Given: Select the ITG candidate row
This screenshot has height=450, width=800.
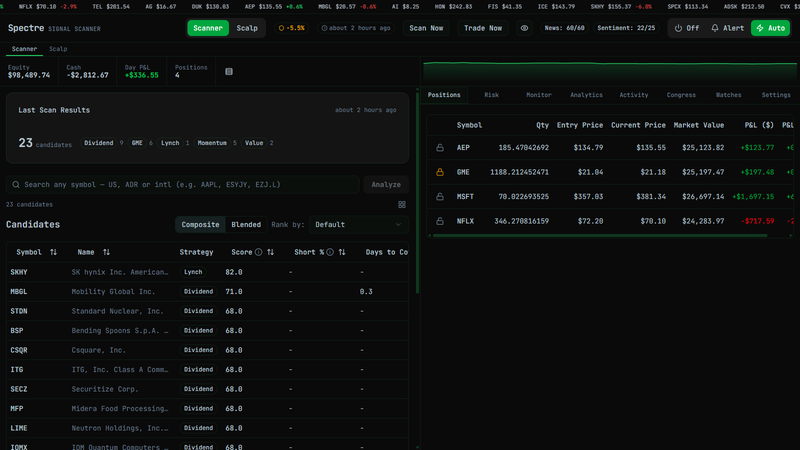Looking at the screenshot, I should tap(207, 369).
